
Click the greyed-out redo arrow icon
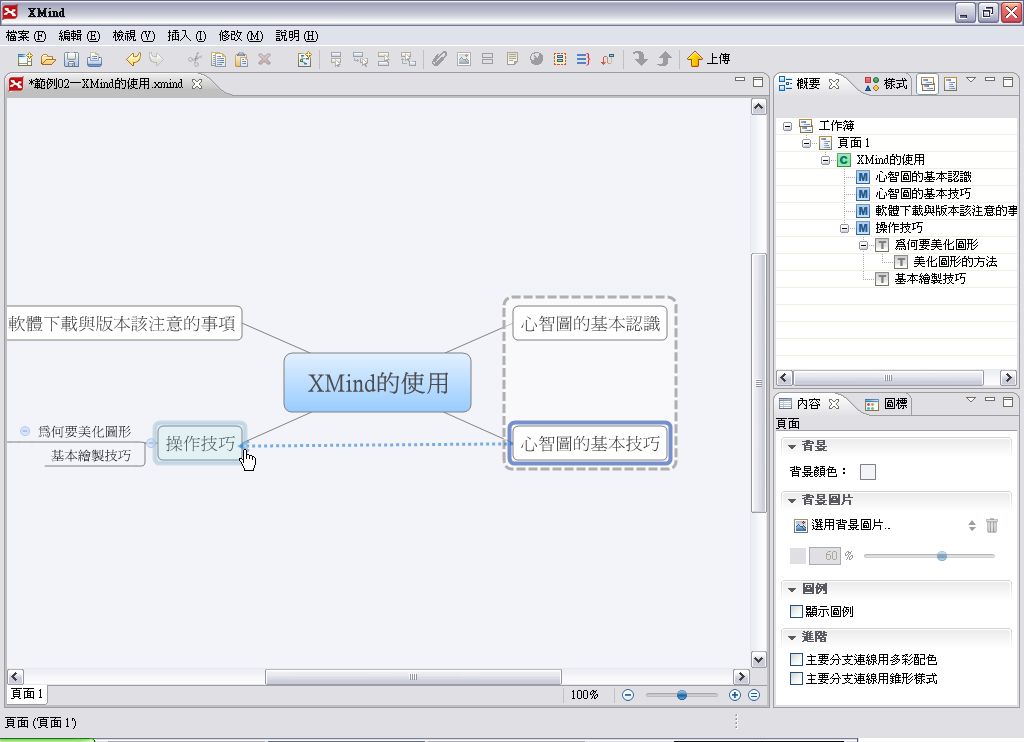(156, 59)
